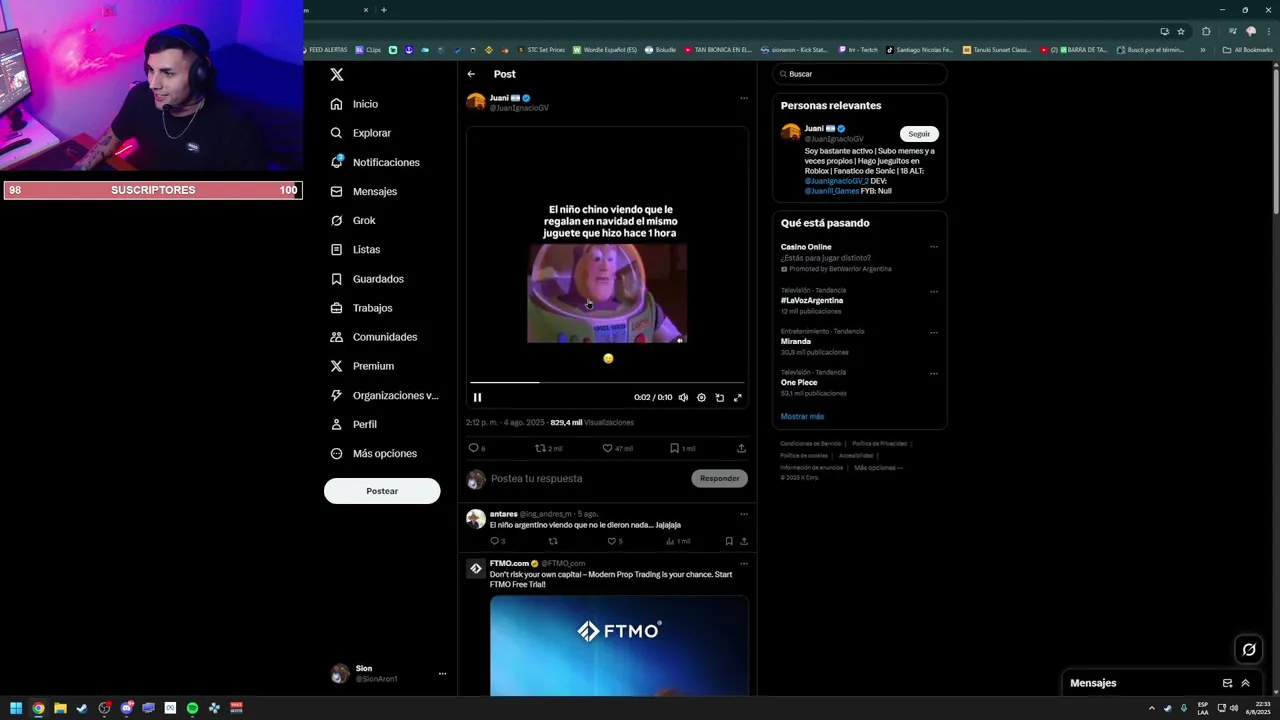Open a new browser tab
Screen dimensions: 1280x720
point(384,10)
